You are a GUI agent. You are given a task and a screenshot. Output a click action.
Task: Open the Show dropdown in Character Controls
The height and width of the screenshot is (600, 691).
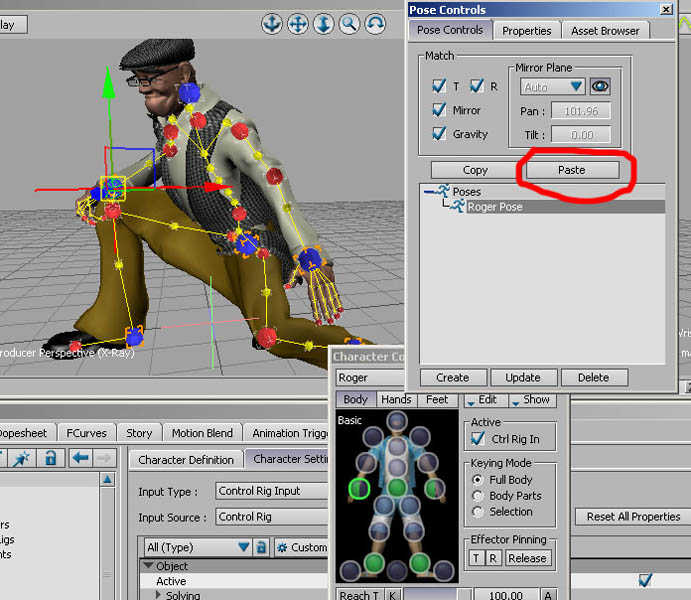click(x=532, y=400)
